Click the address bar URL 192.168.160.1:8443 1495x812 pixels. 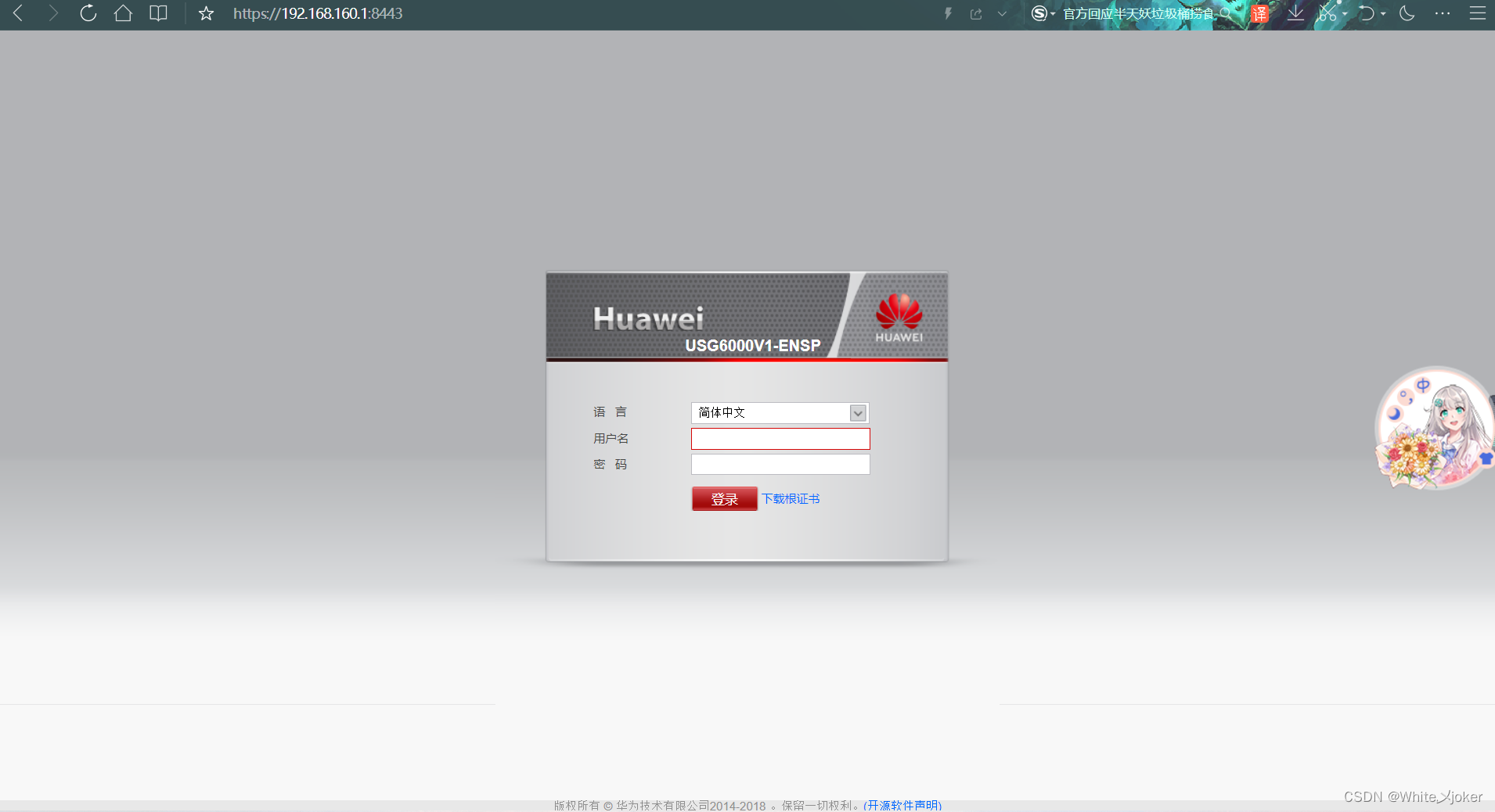pos(318,13)
